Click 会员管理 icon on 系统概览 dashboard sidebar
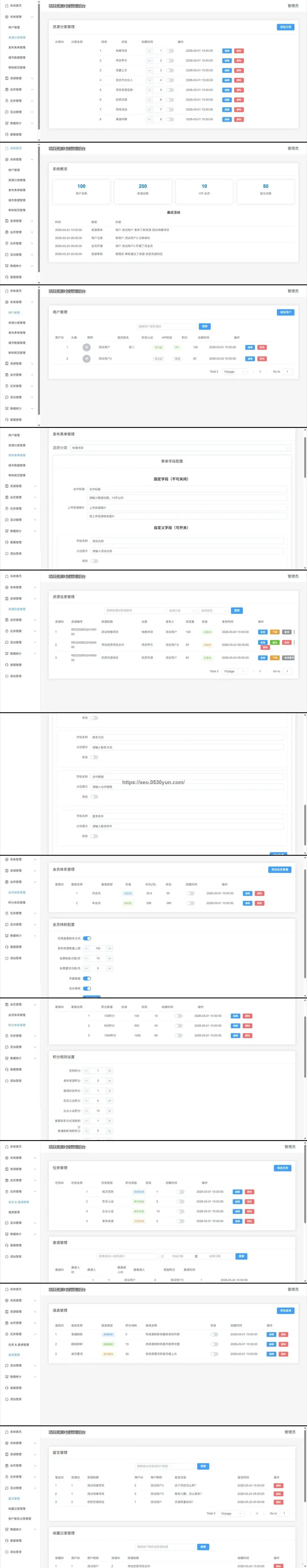The image size is (307, 1568). pyautogui.click(x=7, y=232)
